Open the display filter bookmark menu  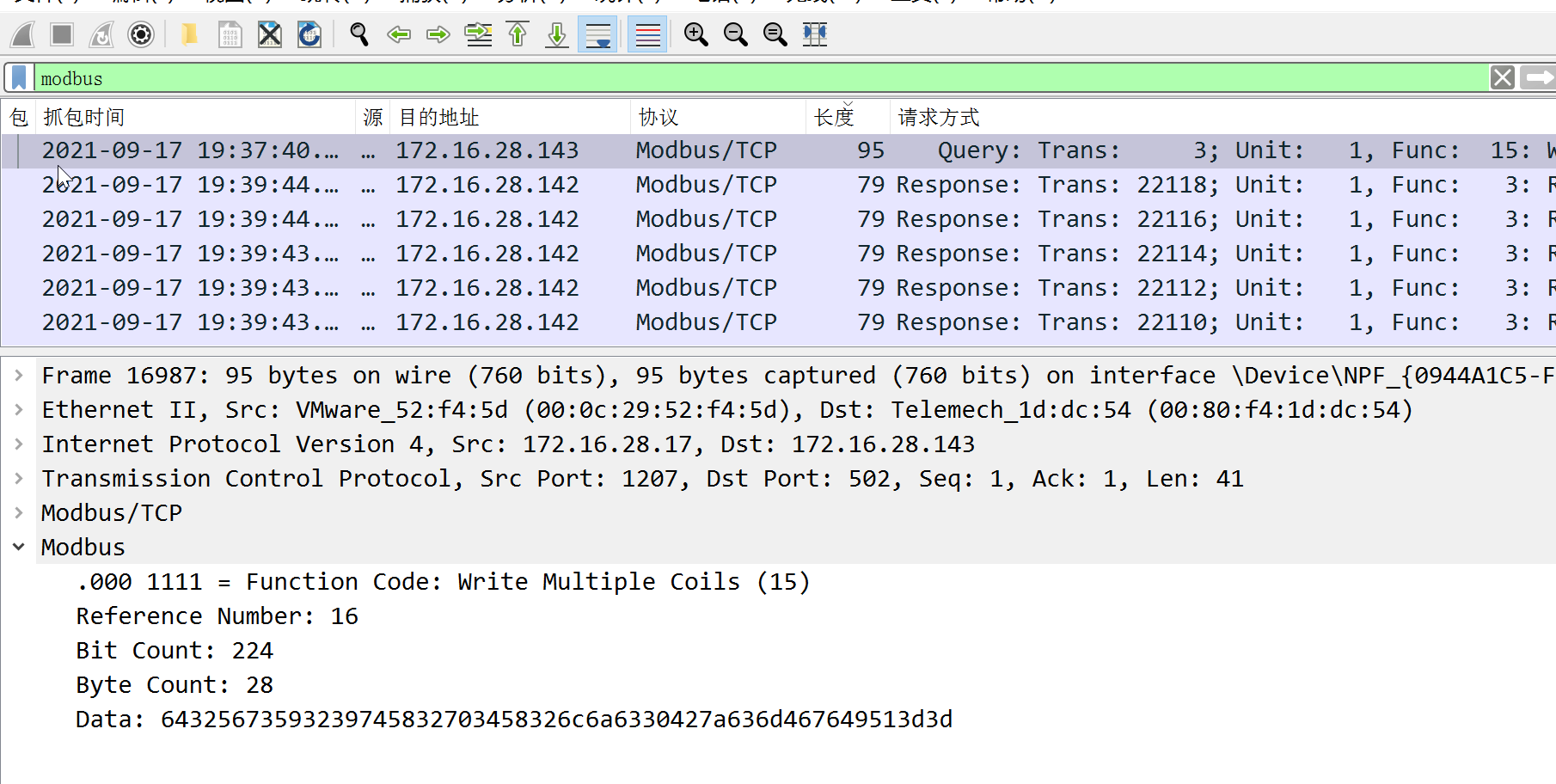19,78
